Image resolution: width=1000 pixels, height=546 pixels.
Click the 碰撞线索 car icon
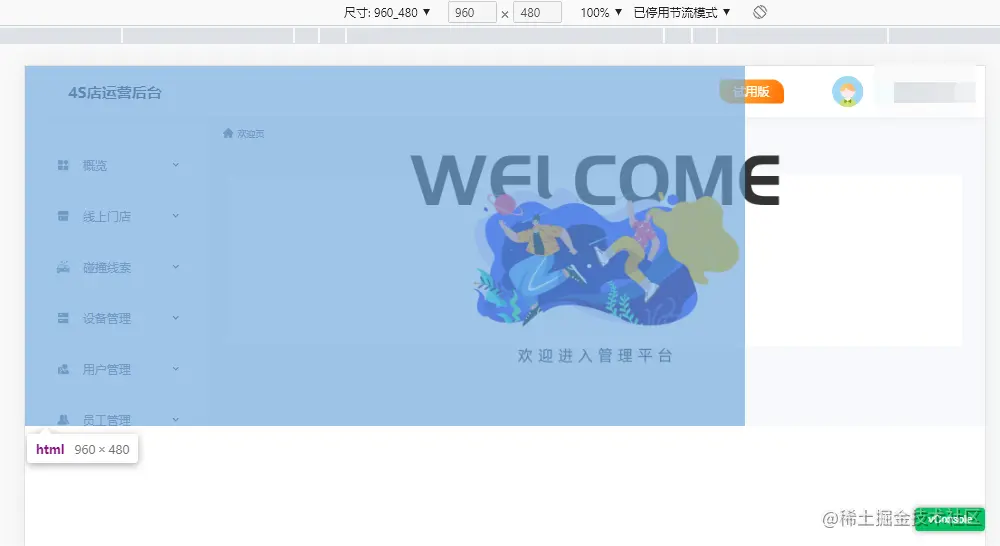[x=63, y=267]
